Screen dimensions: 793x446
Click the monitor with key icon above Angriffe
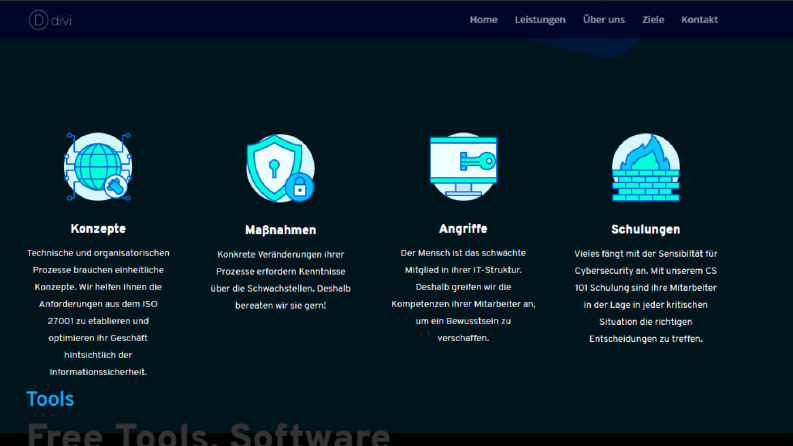[463, 167]
